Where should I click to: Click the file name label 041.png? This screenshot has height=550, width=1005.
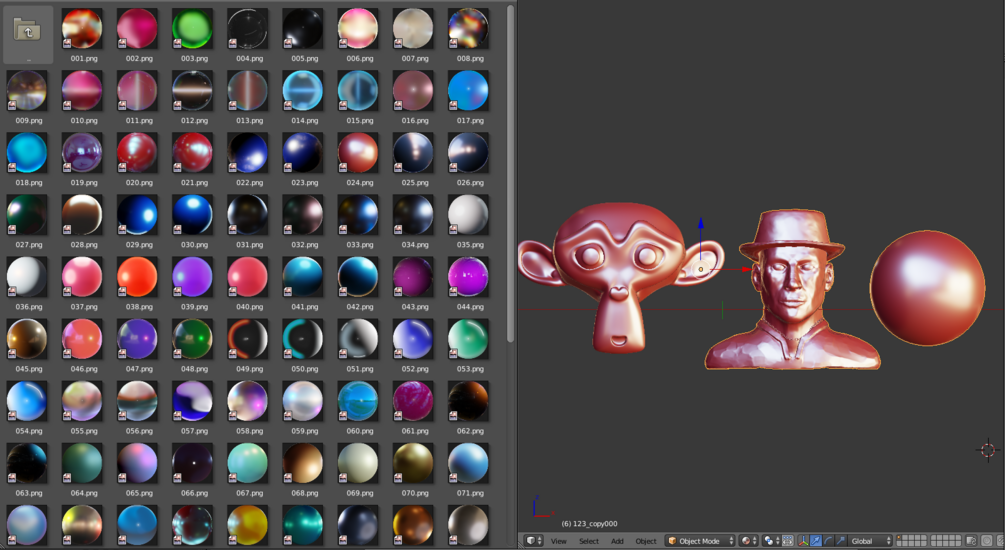[304, 307]
